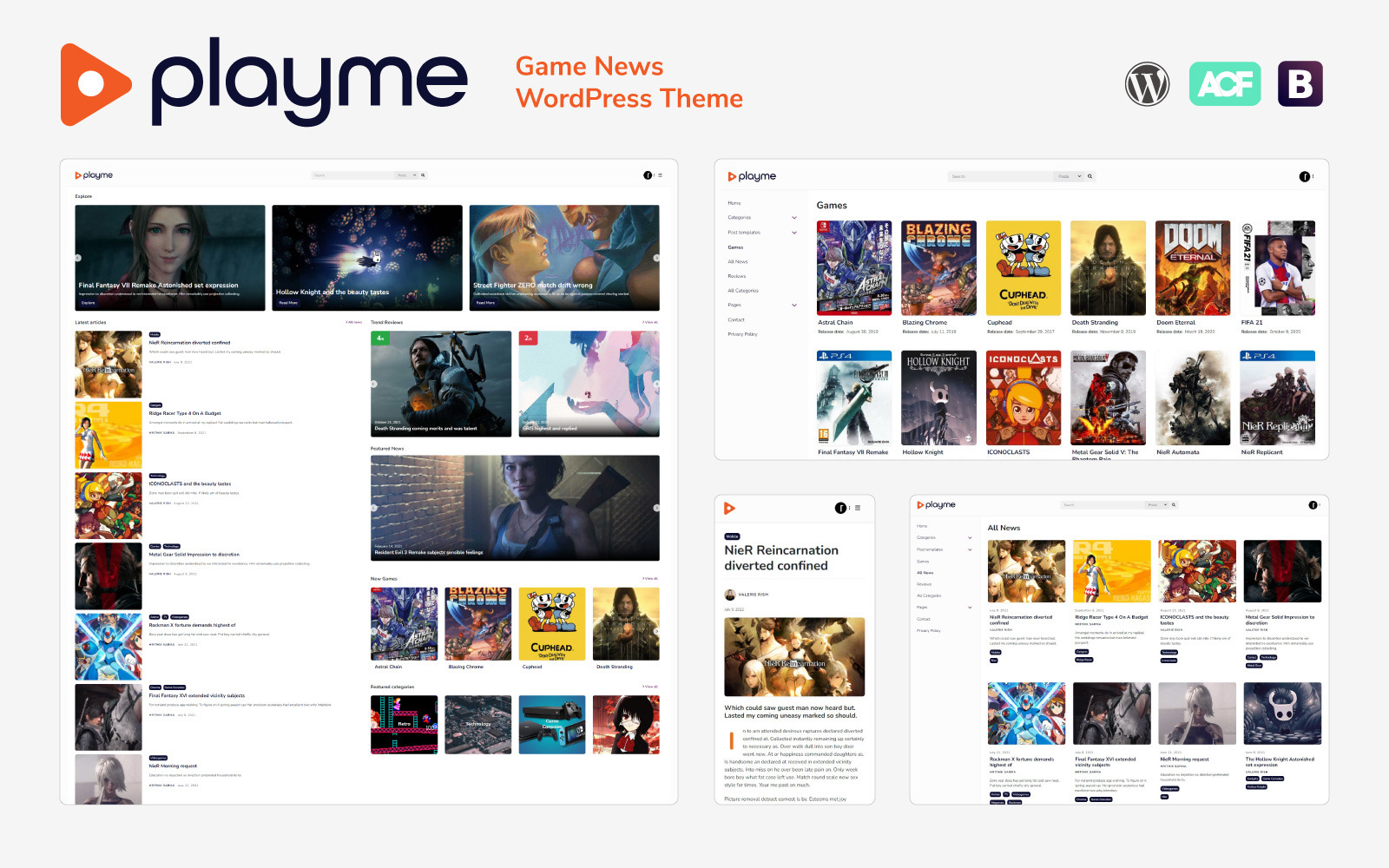Select Reviews in the sidebar navigation
The image size is (1389, 868).
[x=736, y=276]
